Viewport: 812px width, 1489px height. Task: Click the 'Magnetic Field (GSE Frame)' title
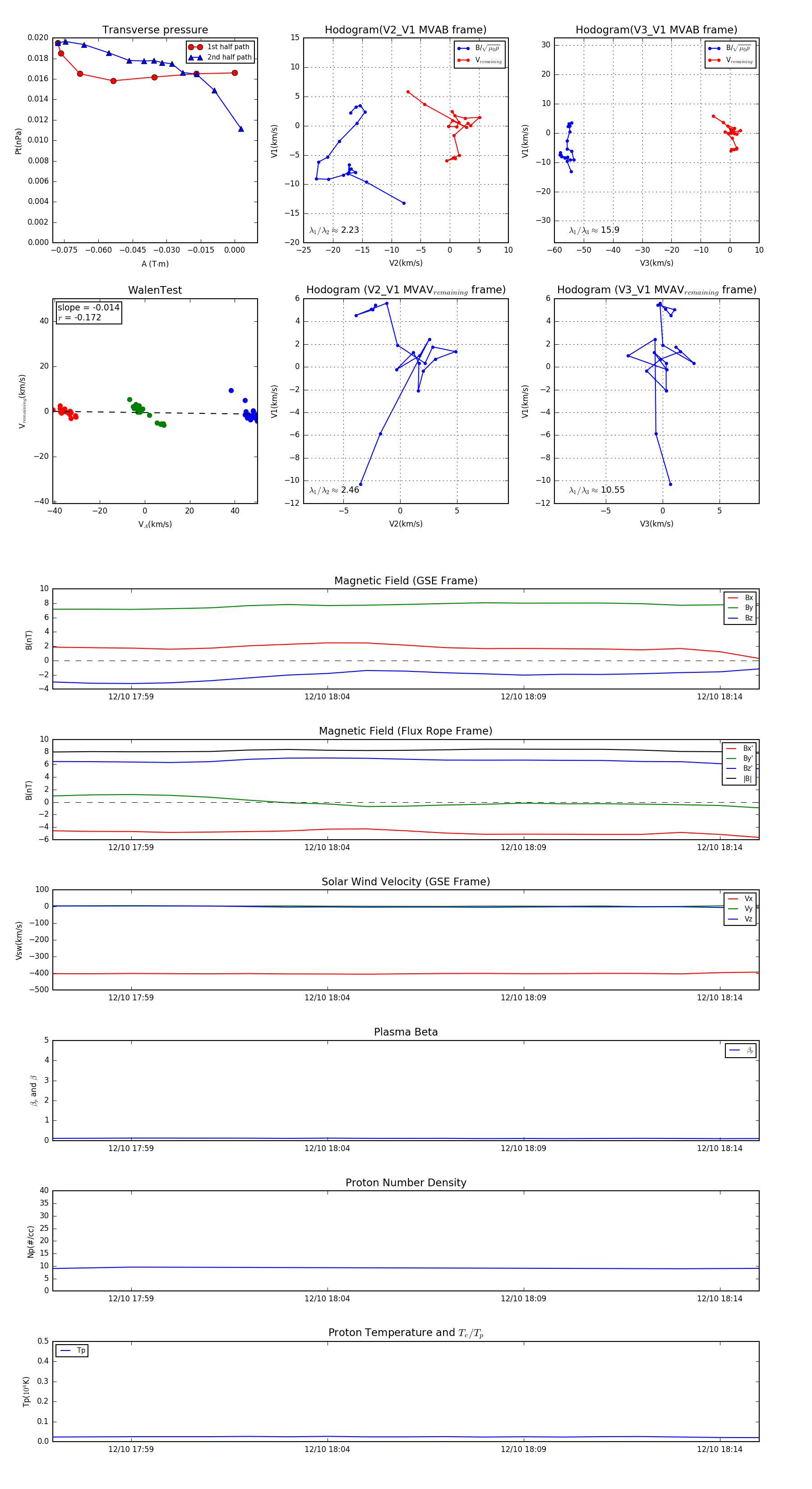point(406,581)
